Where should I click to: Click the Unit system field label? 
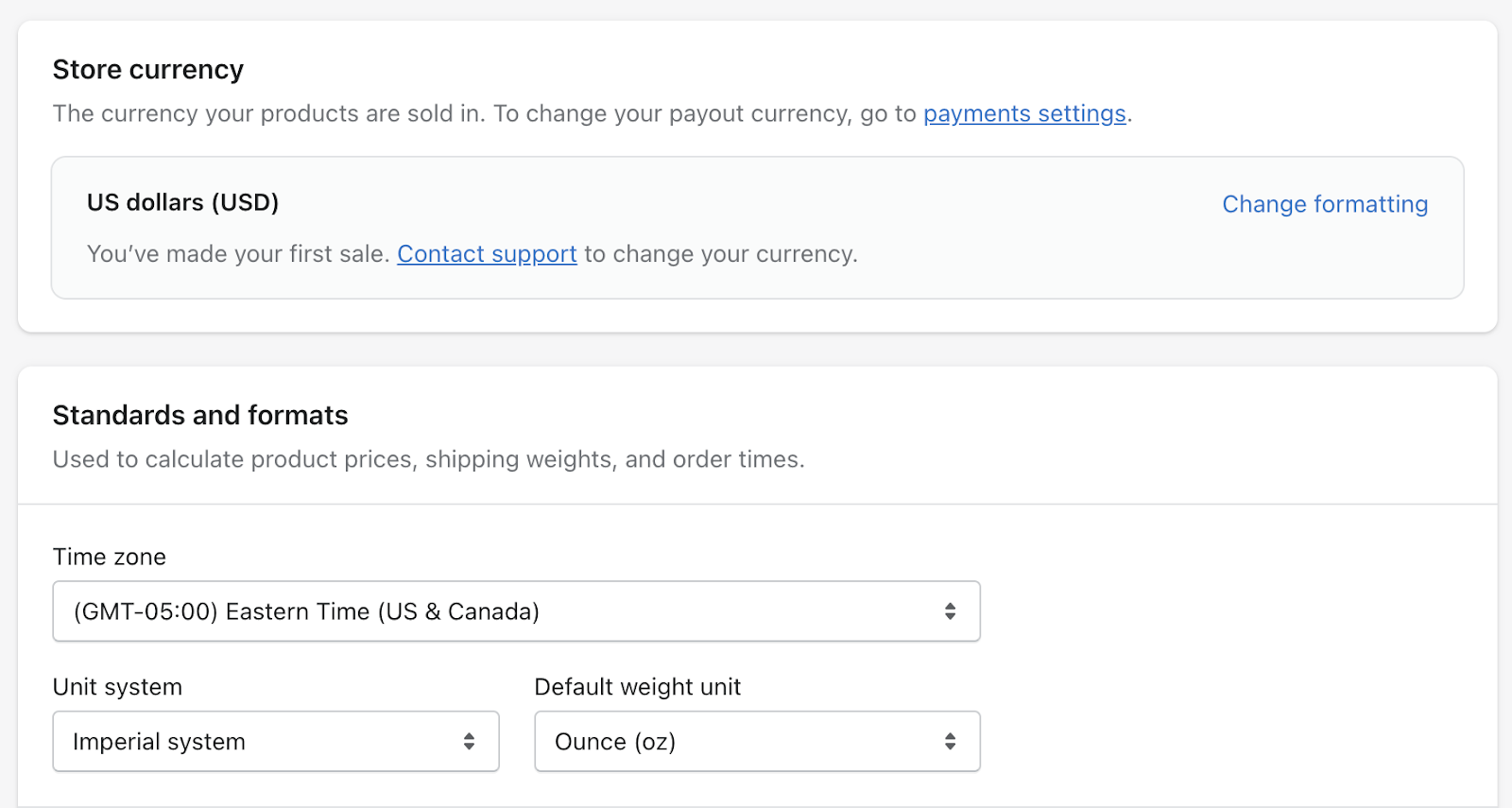pyautogui.click(x=117, y=687)
